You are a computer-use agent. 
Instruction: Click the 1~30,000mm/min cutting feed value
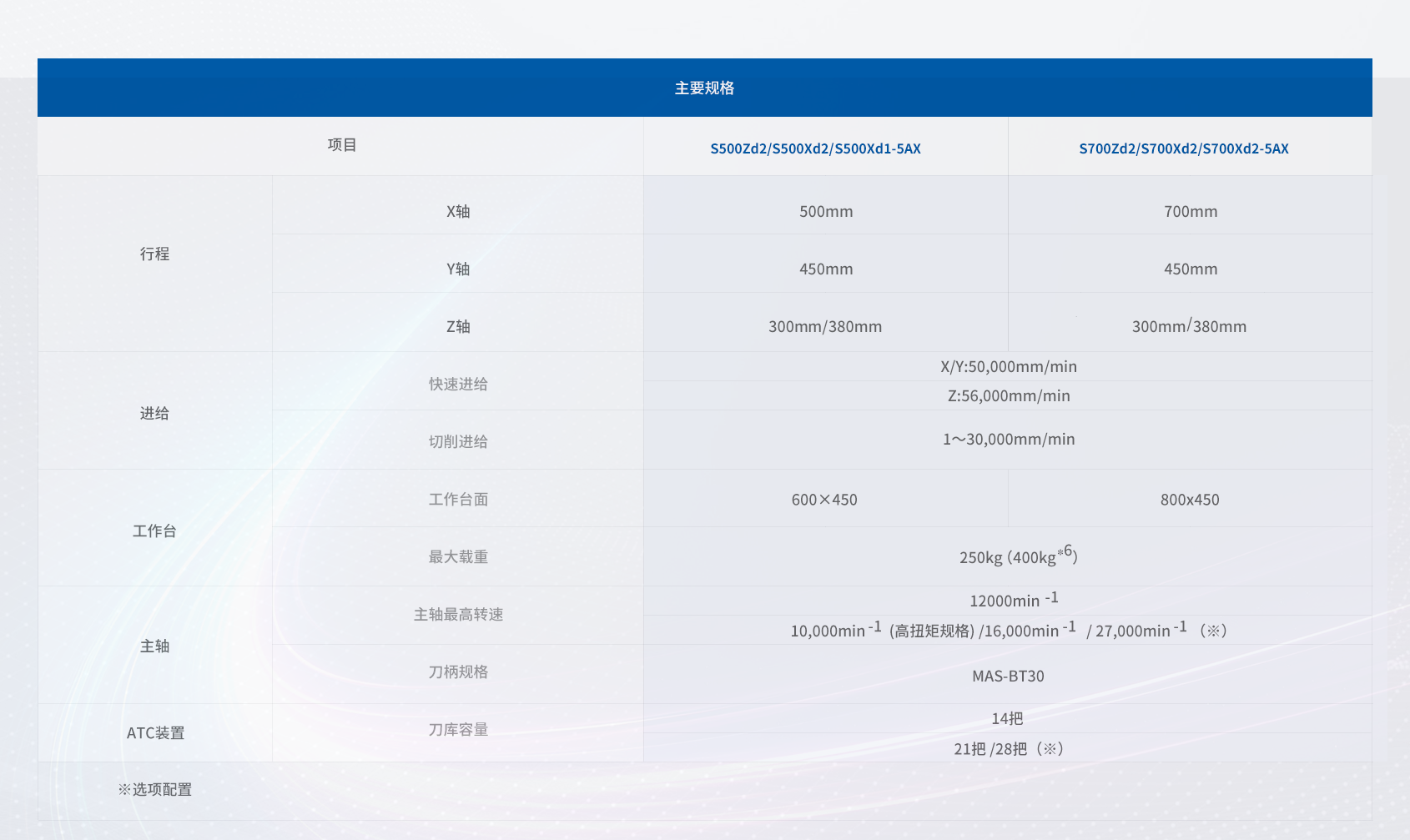tap(1008, 440)
